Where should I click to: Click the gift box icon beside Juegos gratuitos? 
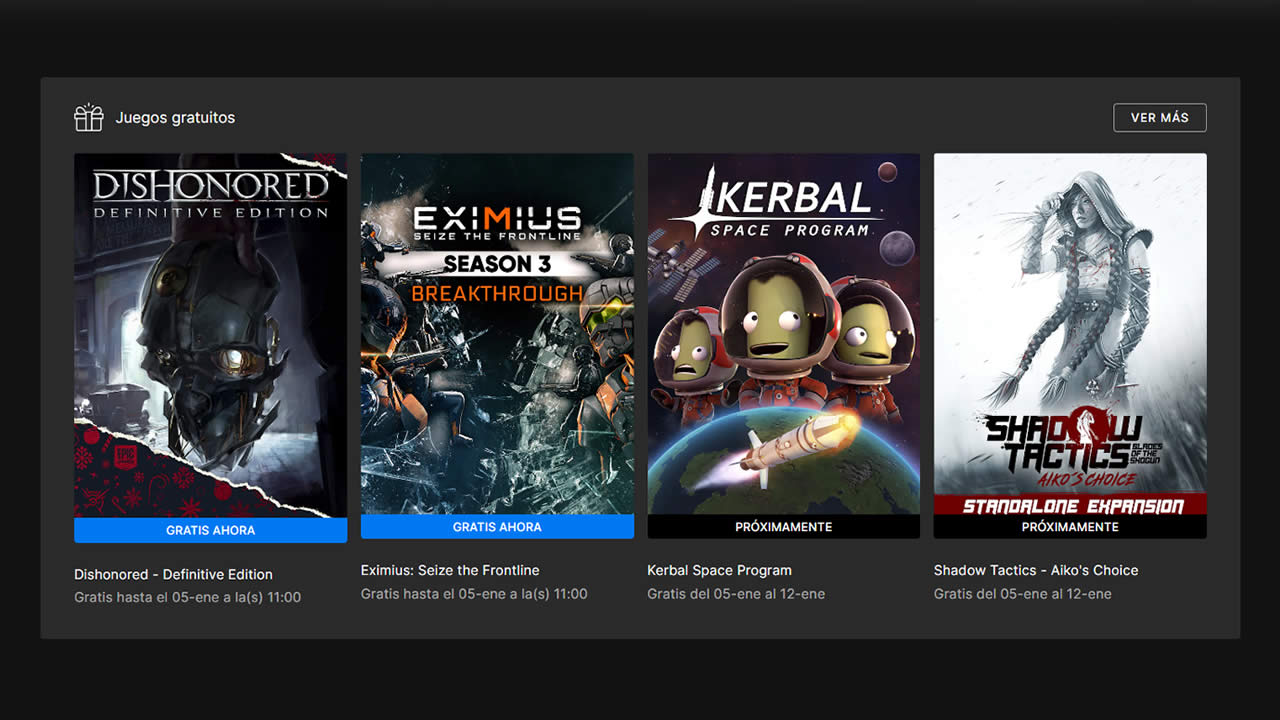(89, 118)
